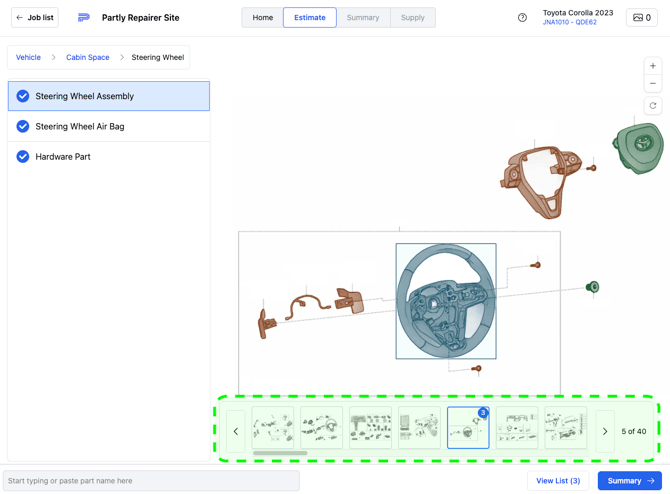Viewport: 670px width, 494px height.
Task: Select the green airbag module in diagram
Action: pyautogui.click(x=639, y=148)
